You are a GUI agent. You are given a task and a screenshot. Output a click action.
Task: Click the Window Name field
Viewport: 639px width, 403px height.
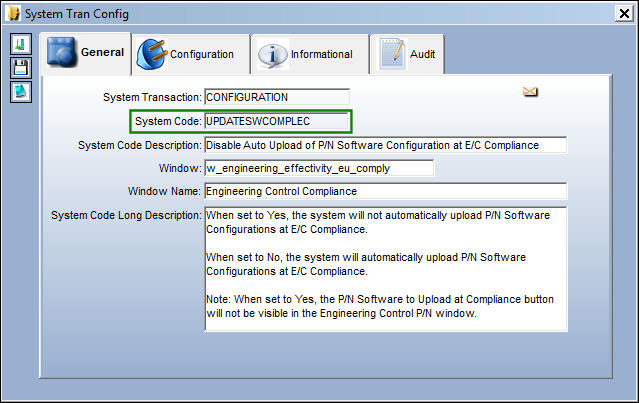(x=386, y=191)
